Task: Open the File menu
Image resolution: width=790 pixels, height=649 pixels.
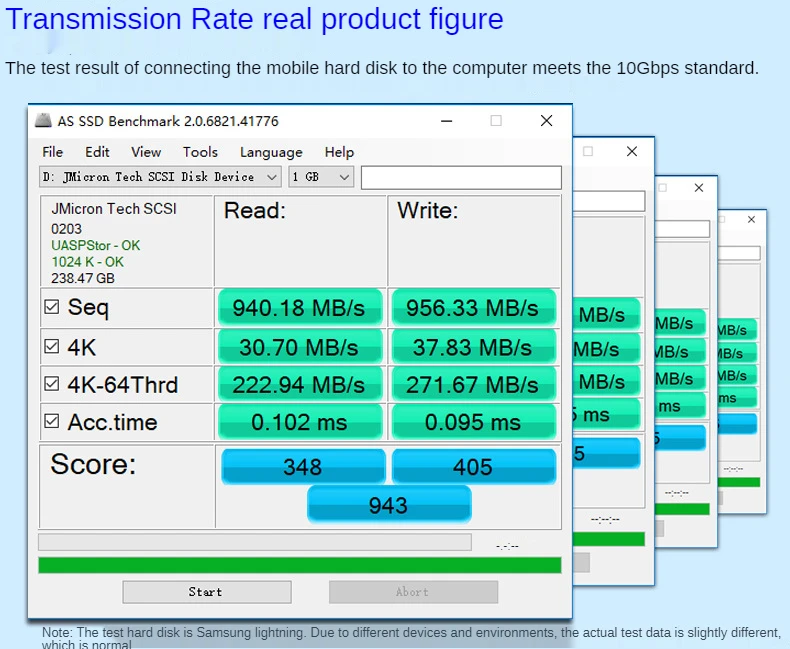Action: (52, 152)
